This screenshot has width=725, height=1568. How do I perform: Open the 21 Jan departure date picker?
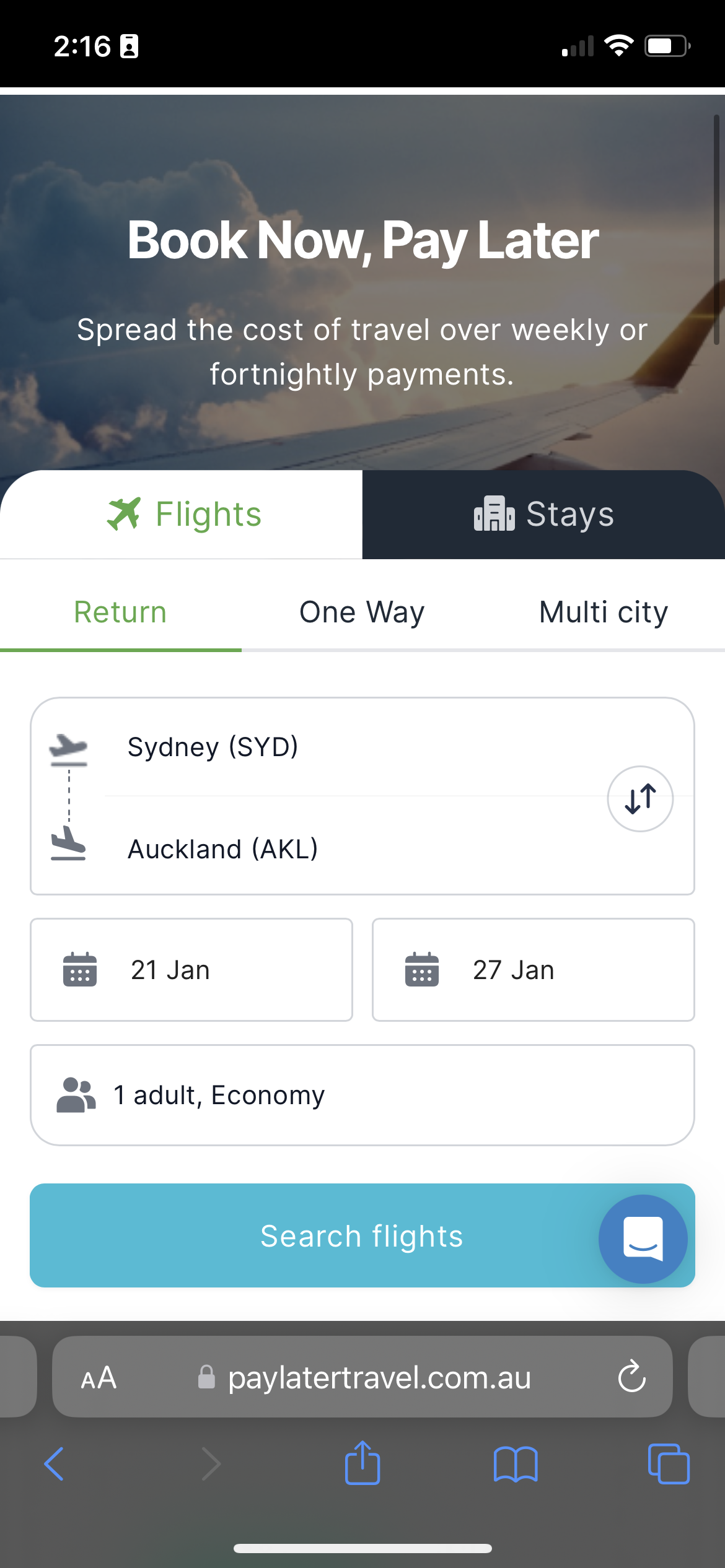point(191,970)
